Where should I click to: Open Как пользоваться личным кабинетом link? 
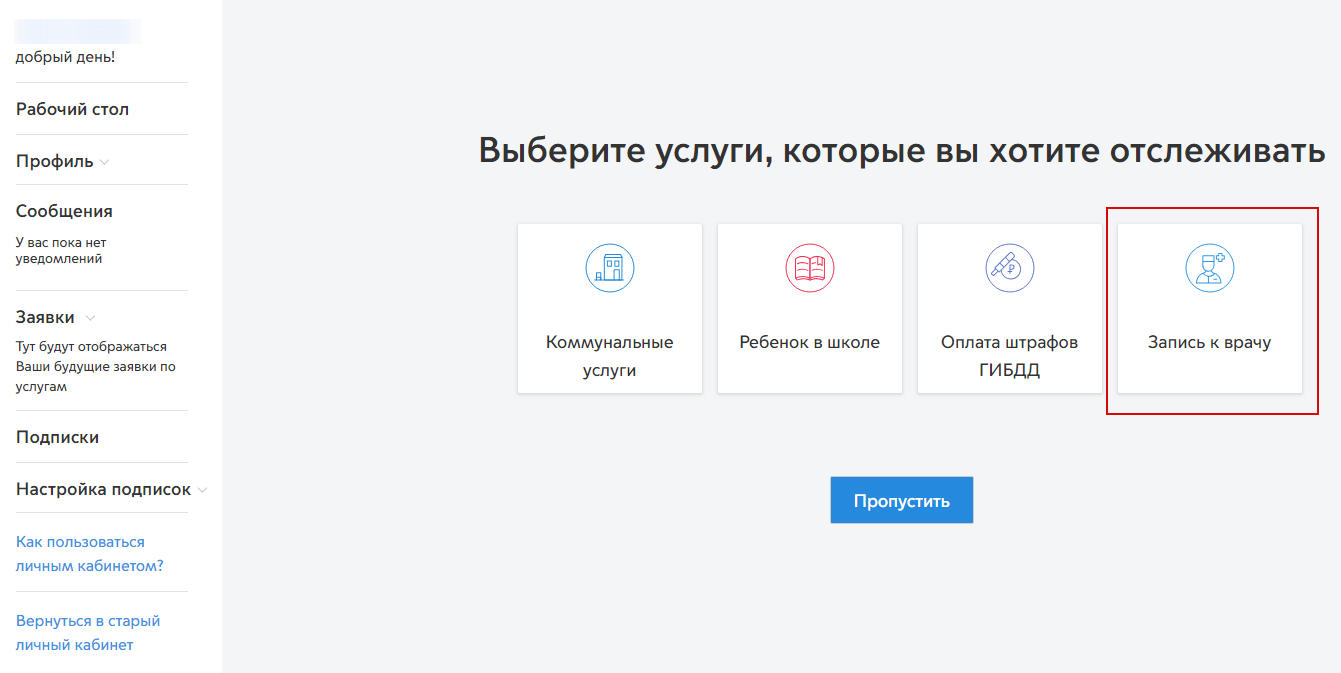pyautogui.click(x=89, y=554)
